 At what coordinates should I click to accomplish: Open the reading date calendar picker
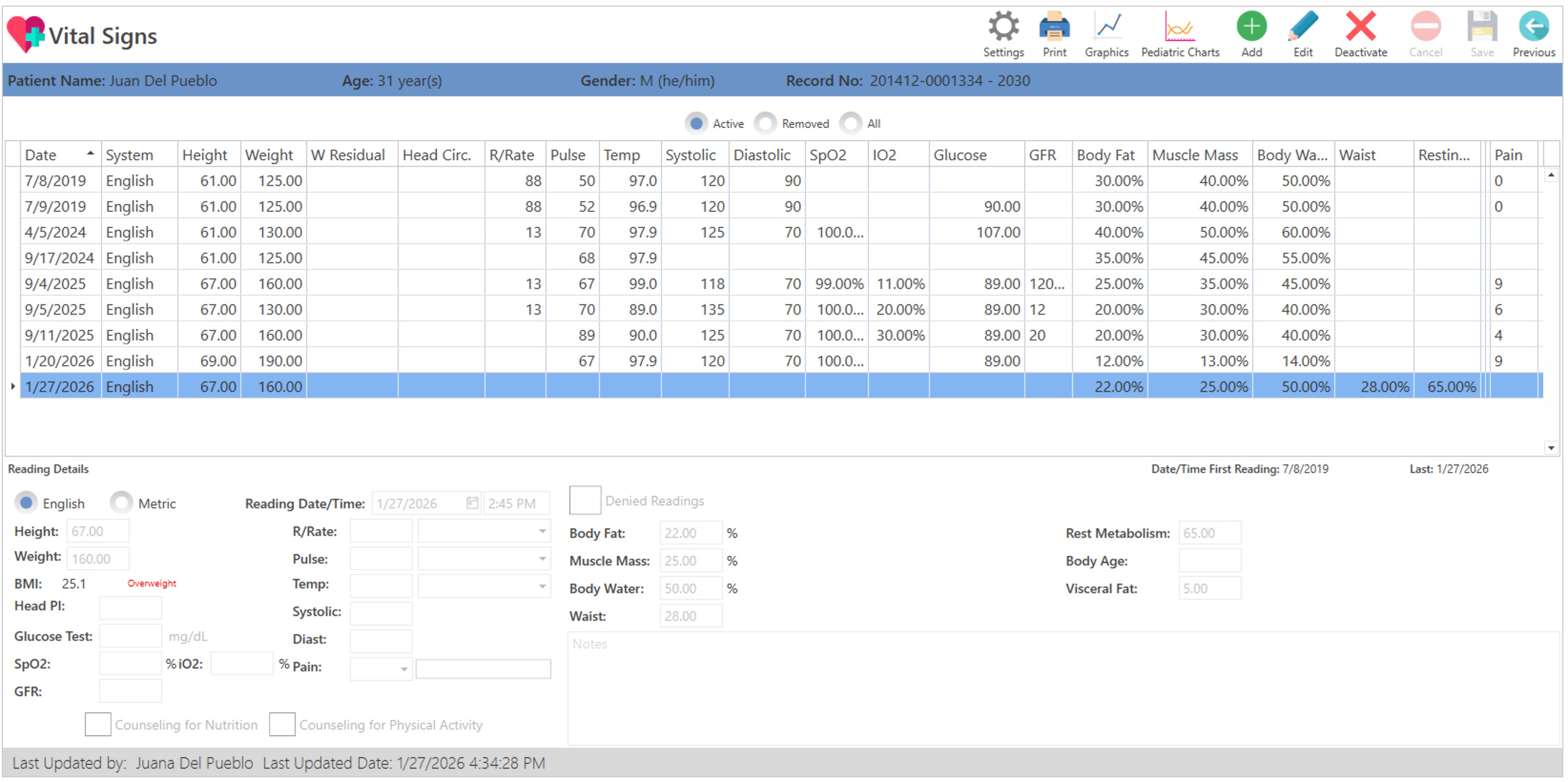pyautogui.click(x=472, y=503)
